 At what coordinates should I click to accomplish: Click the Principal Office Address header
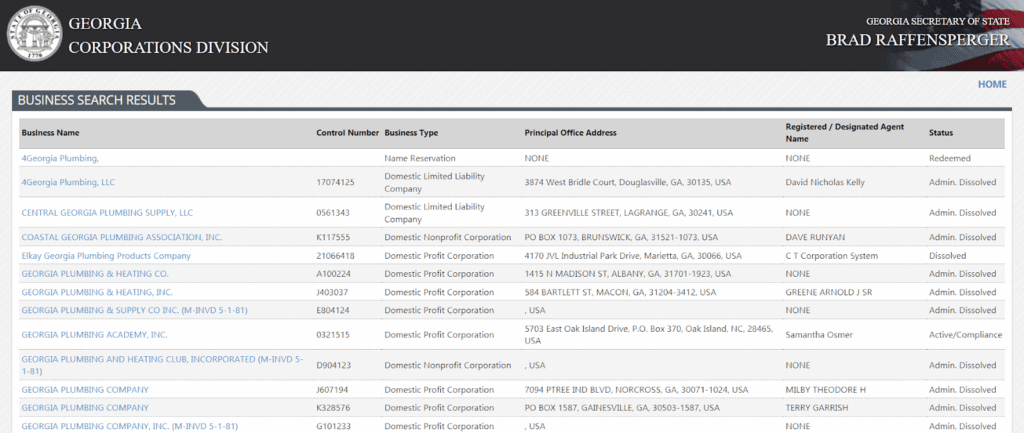(x=570, y=133)
